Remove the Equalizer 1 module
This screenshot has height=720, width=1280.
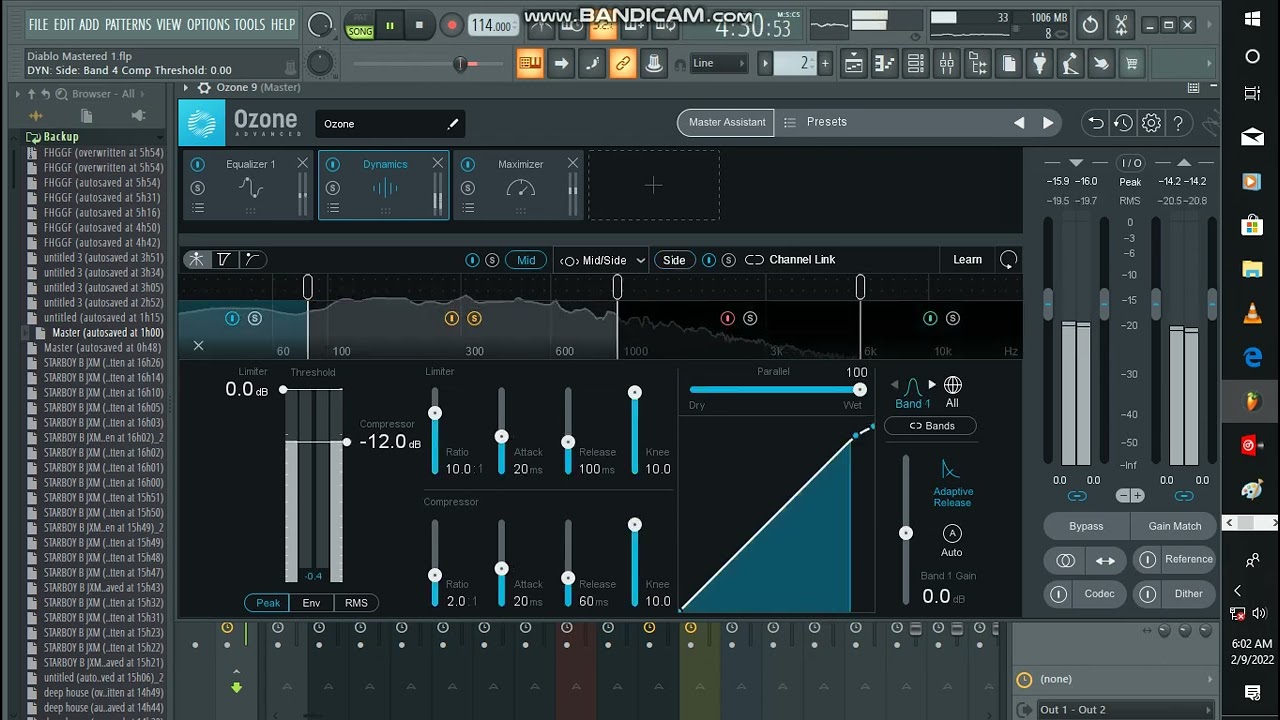[303, 163]
